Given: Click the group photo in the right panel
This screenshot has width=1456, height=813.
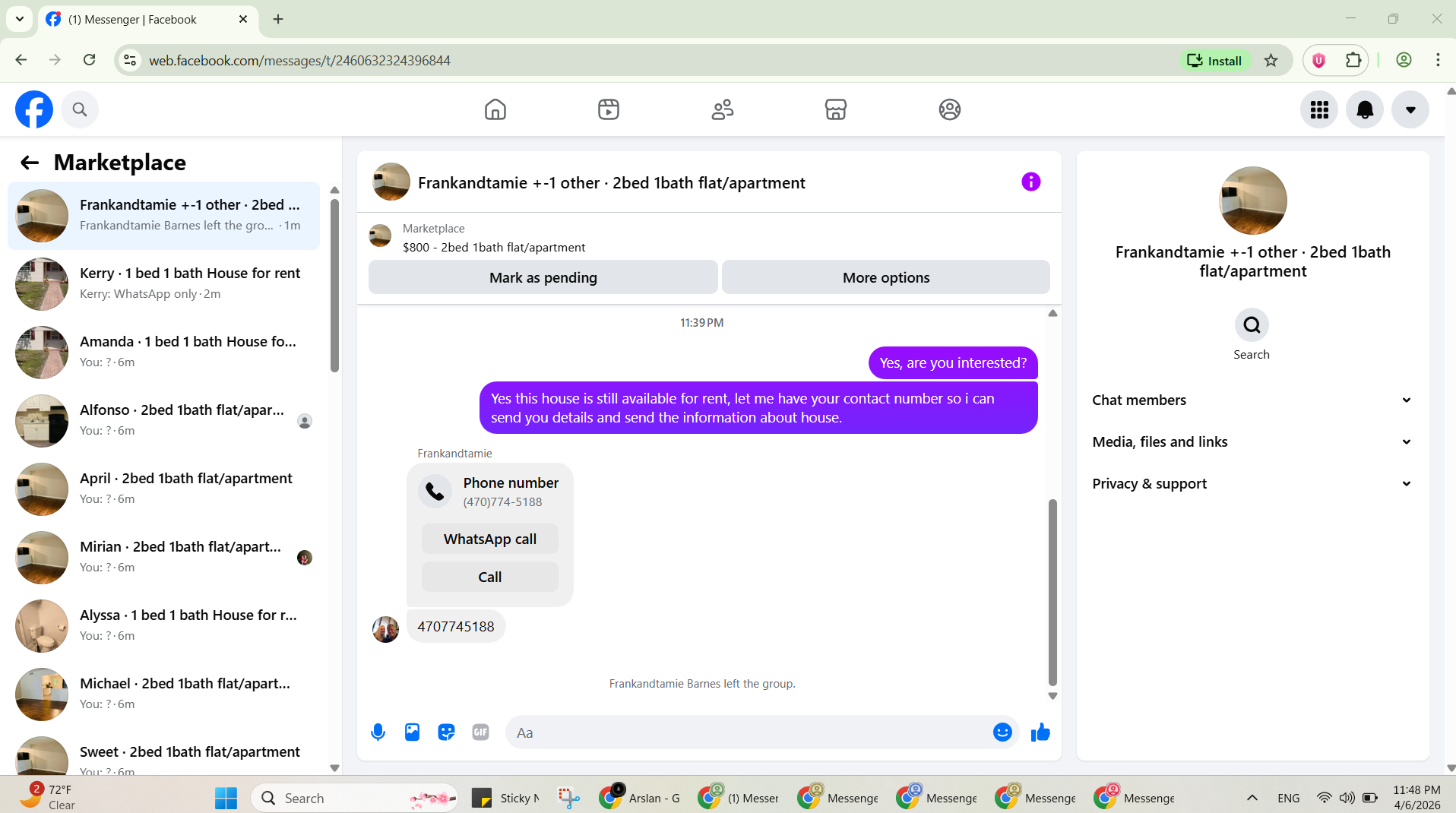Looking at the screenshot, I should [1252, 201].
